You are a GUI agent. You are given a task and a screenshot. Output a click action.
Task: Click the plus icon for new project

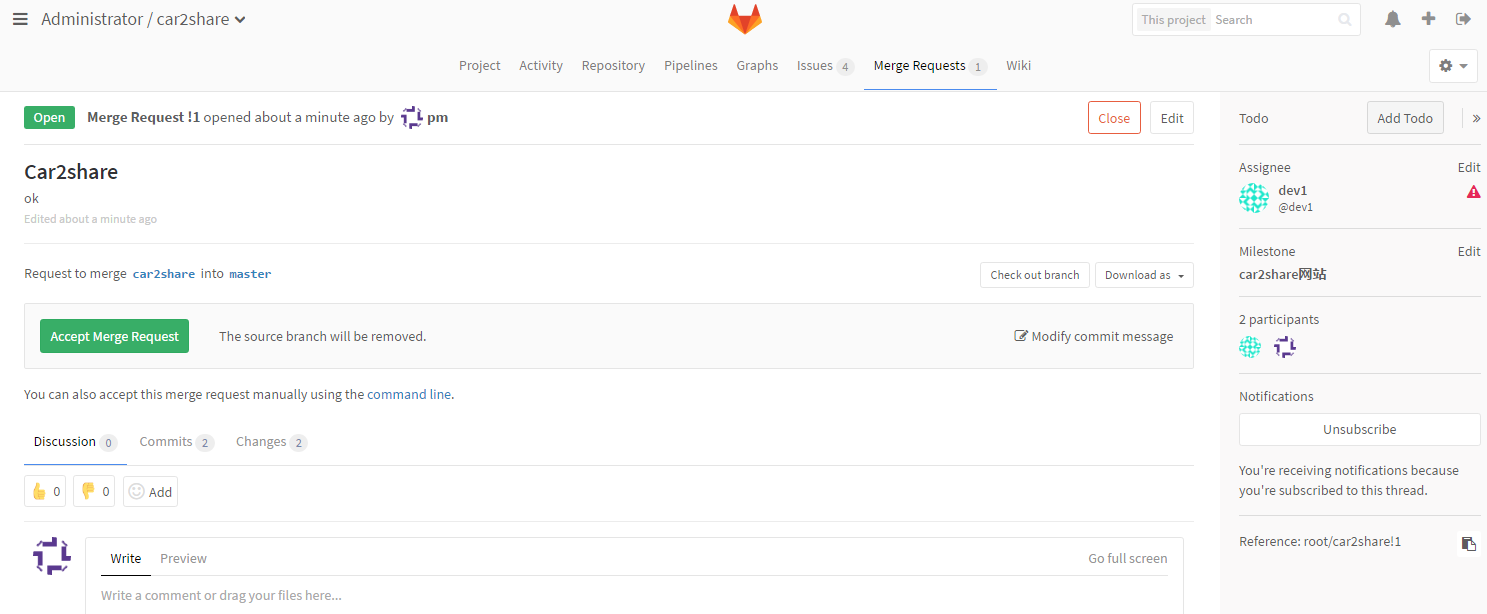[x=1428, y=19]
